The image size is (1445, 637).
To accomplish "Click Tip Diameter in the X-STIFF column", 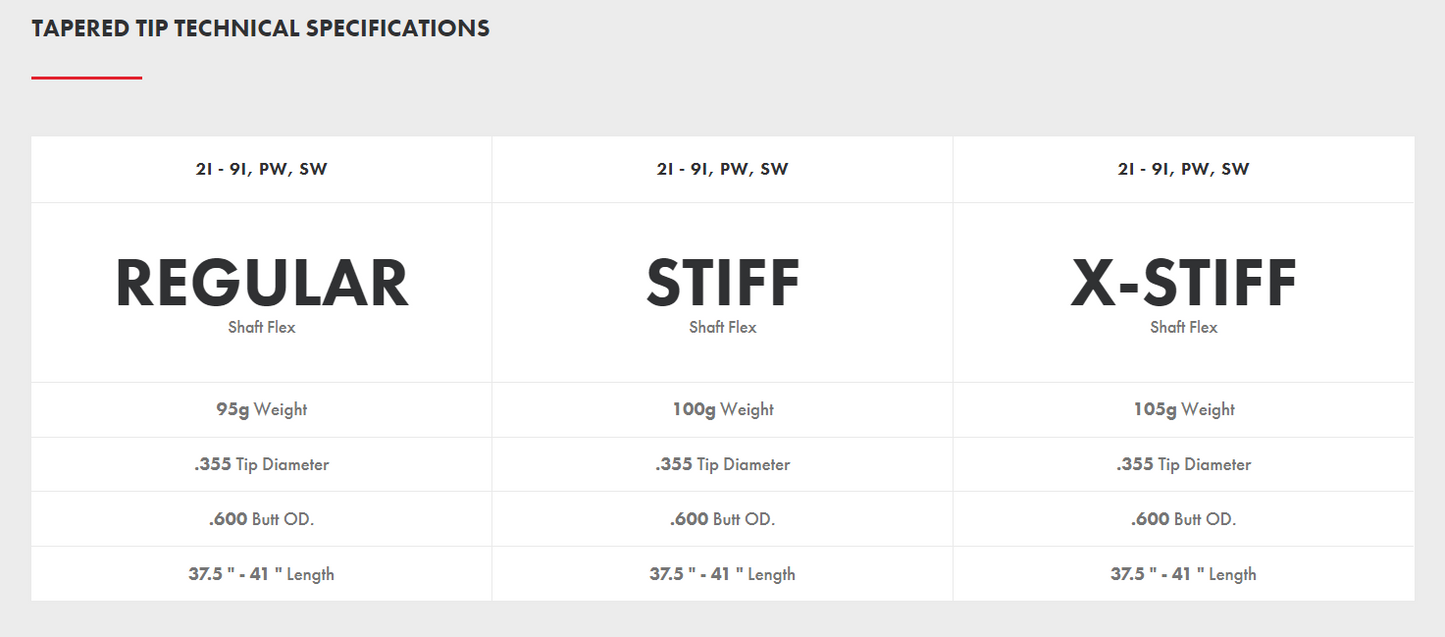I will tap(1184, 464).
